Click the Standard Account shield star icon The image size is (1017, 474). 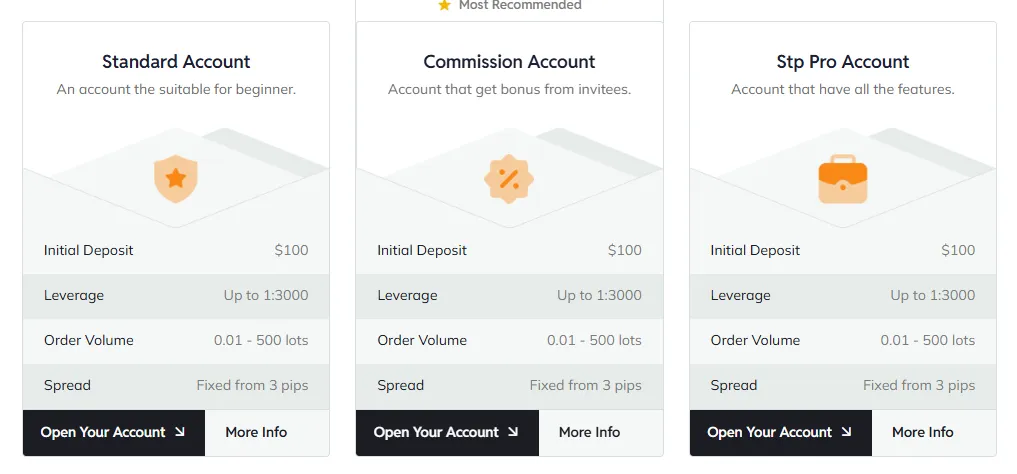click(x=176, y=179)
